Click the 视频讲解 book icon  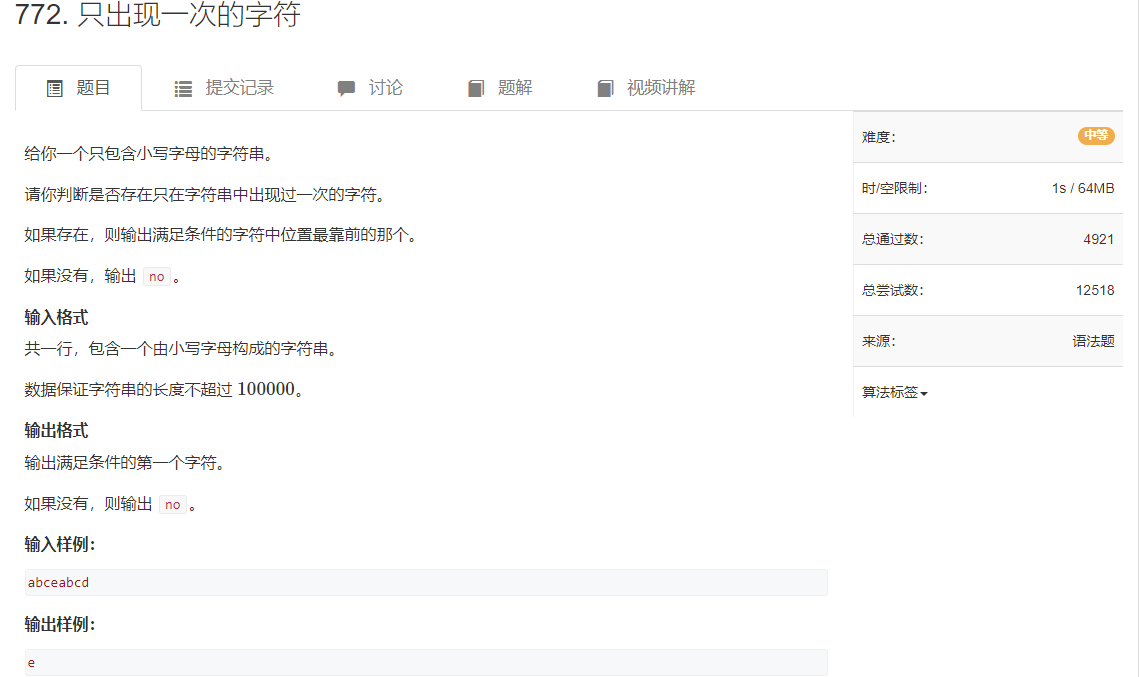coord(605,89)
